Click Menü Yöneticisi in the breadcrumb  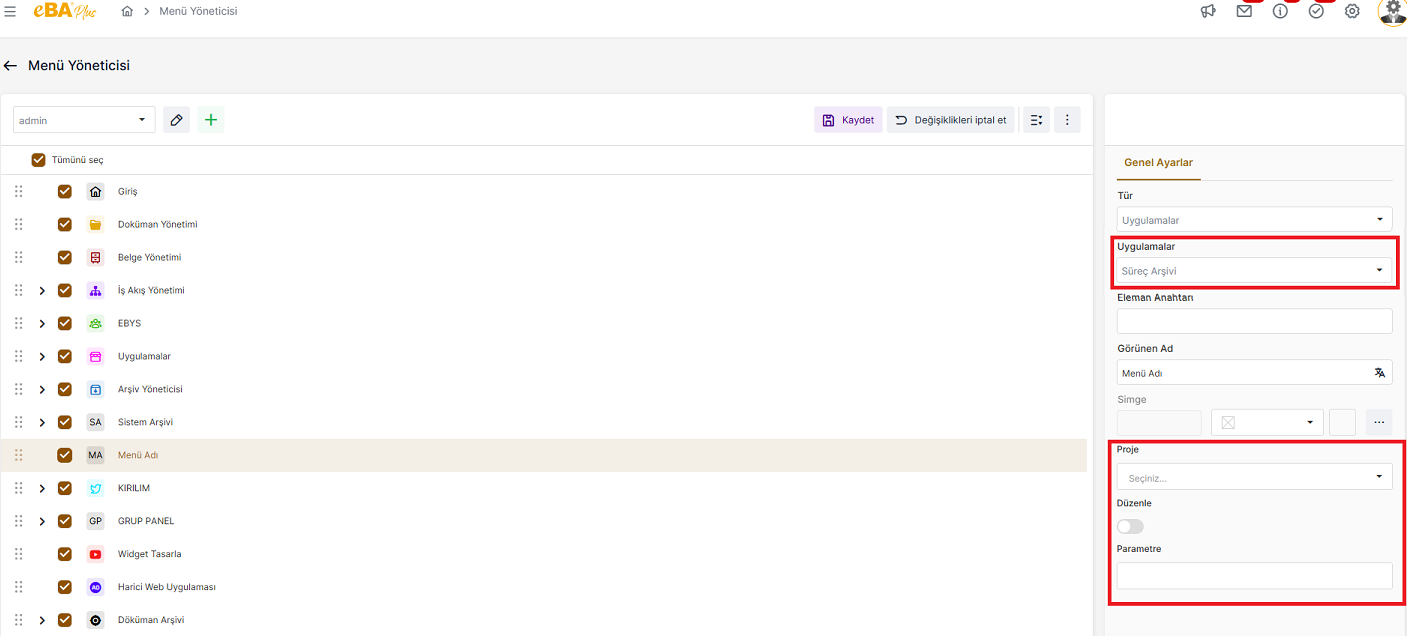[198, 11]
